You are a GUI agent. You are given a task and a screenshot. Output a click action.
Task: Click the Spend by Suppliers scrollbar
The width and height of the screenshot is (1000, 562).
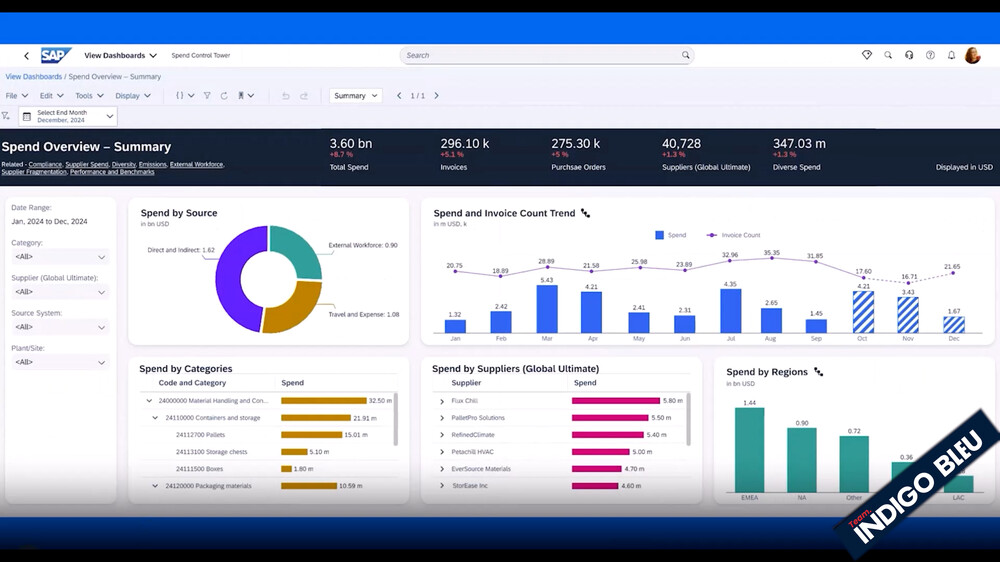tap(688, 419)
